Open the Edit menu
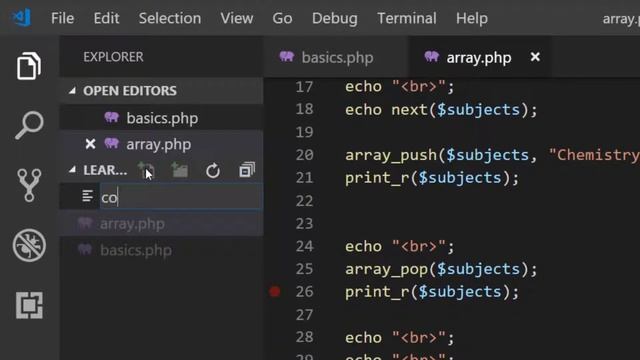Image resolution: width=640 pixels, height=360 pixels. [106, 18]
